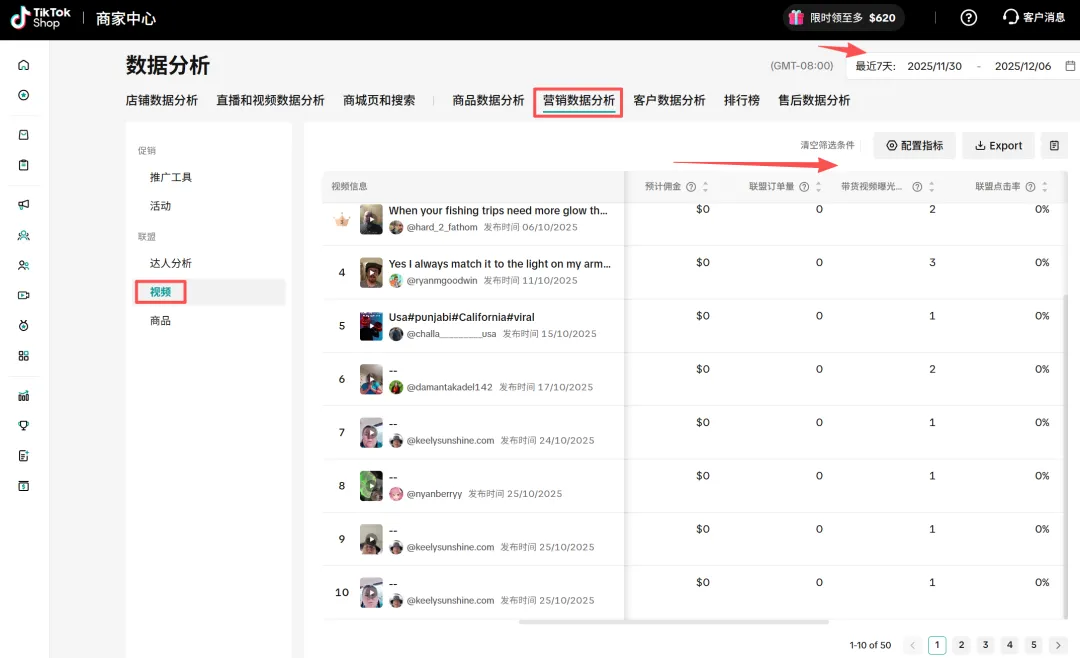1080x658 pixels.
Task: Open the four-squares apps icon in sidebar
Action: (24, 355)
